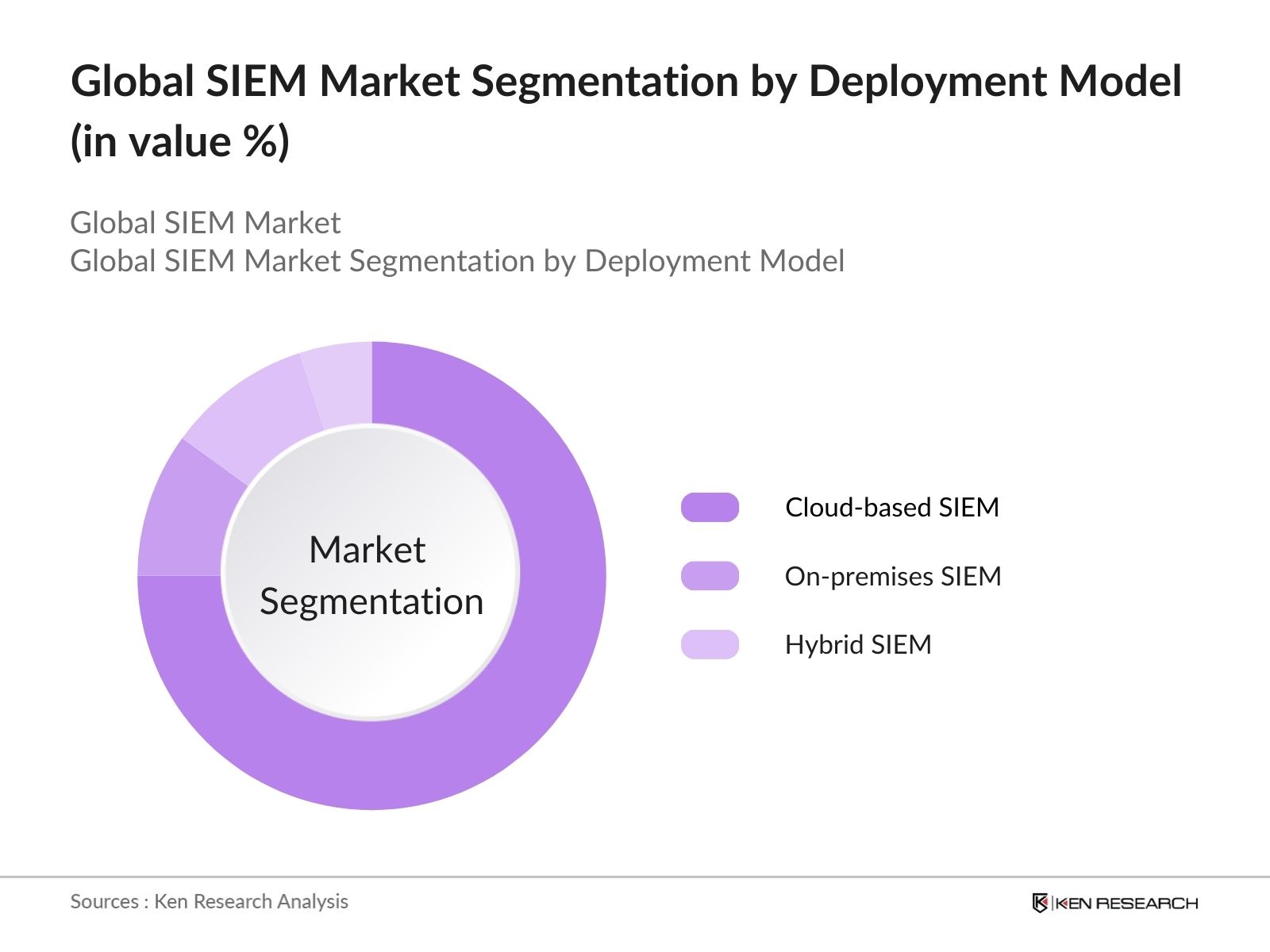
Task: Click the gray Segmentation by Deployment Model subtitle
Action: pyautogui.click(x=457, y=261)
